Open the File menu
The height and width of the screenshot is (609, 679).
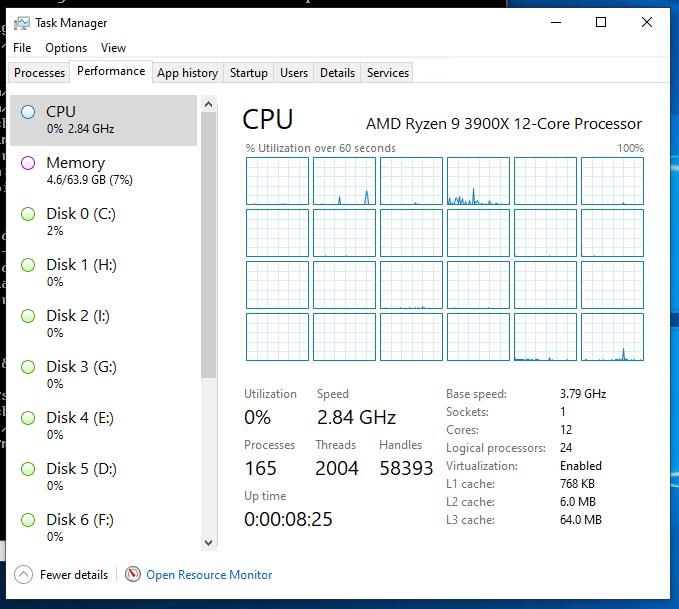tap(22, 48)
